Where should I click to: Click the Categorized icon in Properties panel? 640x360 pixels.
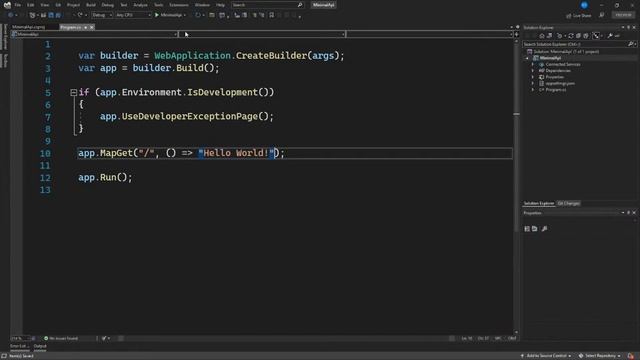pos(527,229)
